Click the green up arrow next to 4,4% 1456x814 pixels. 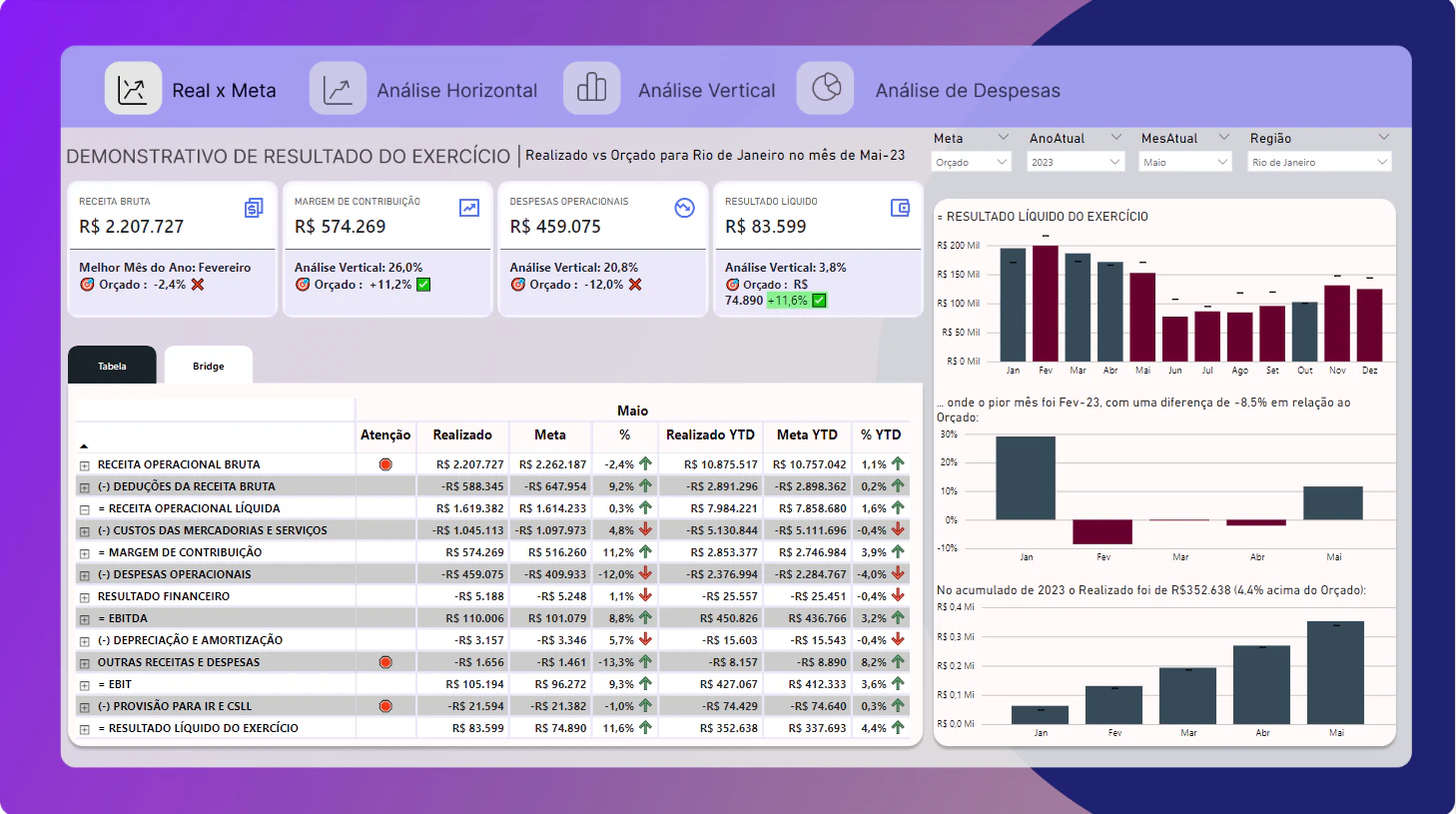[x=898, y=727]
